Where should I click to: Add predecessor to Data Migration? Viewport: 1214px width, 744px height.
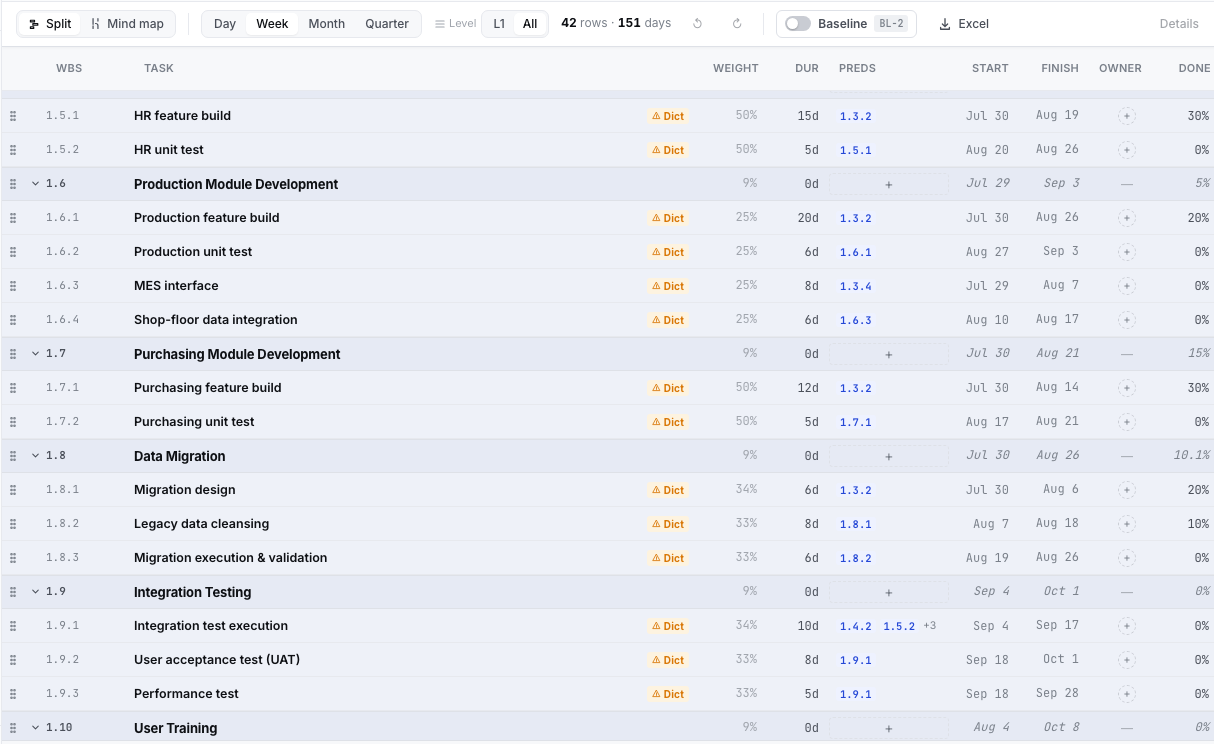coord(888,456)
